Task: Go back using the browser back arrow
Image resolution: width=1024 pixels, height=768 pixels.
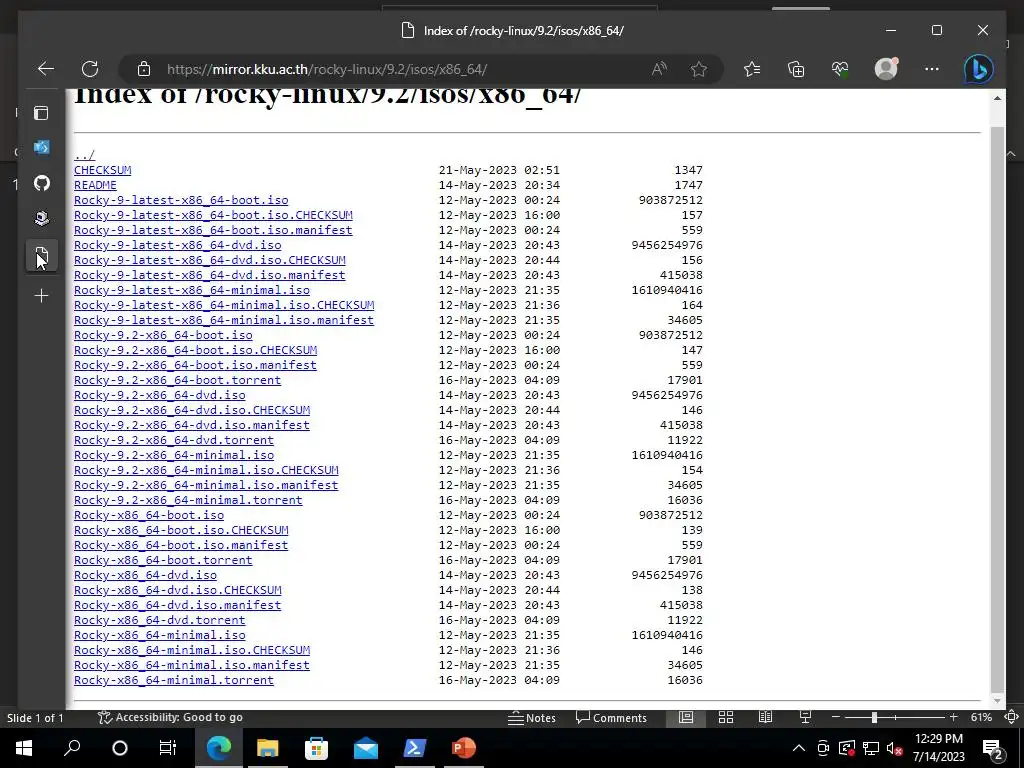Action: pos(46,69)
